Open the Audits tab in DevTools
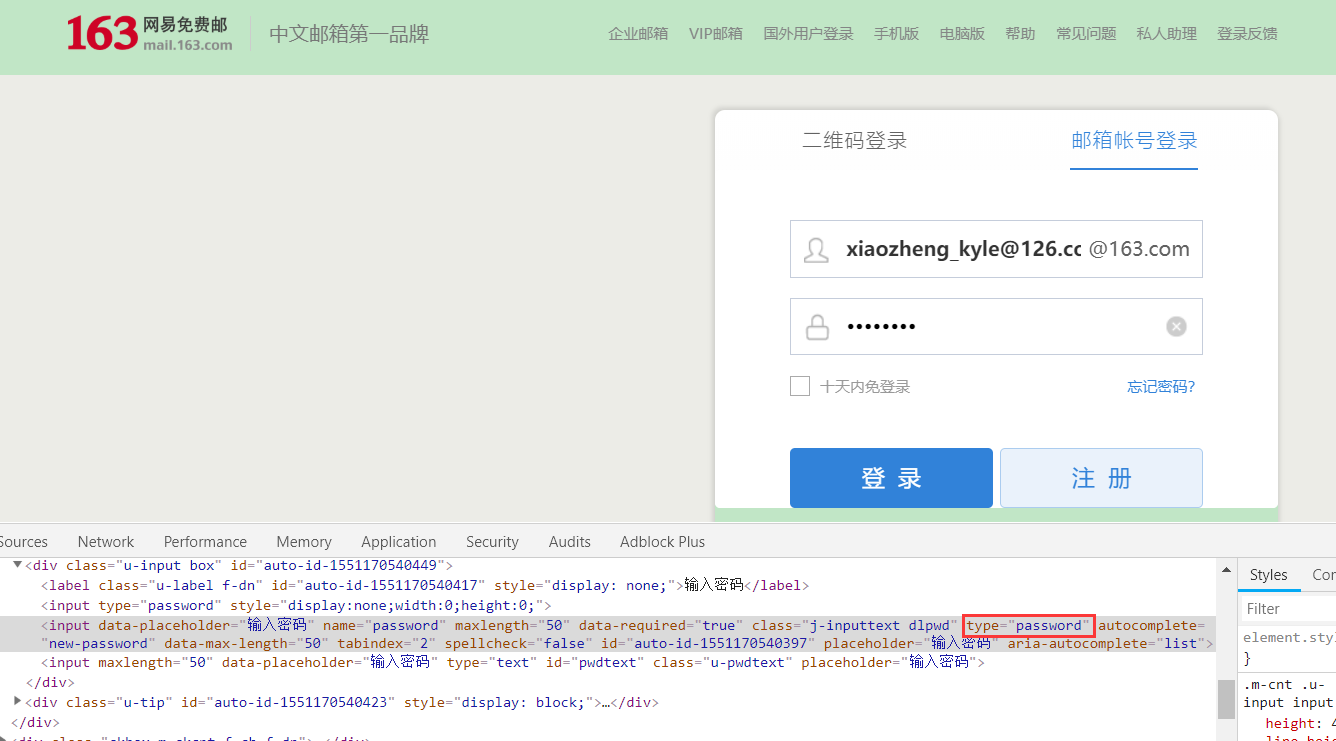1336x741 pixels. pos(570,541)
